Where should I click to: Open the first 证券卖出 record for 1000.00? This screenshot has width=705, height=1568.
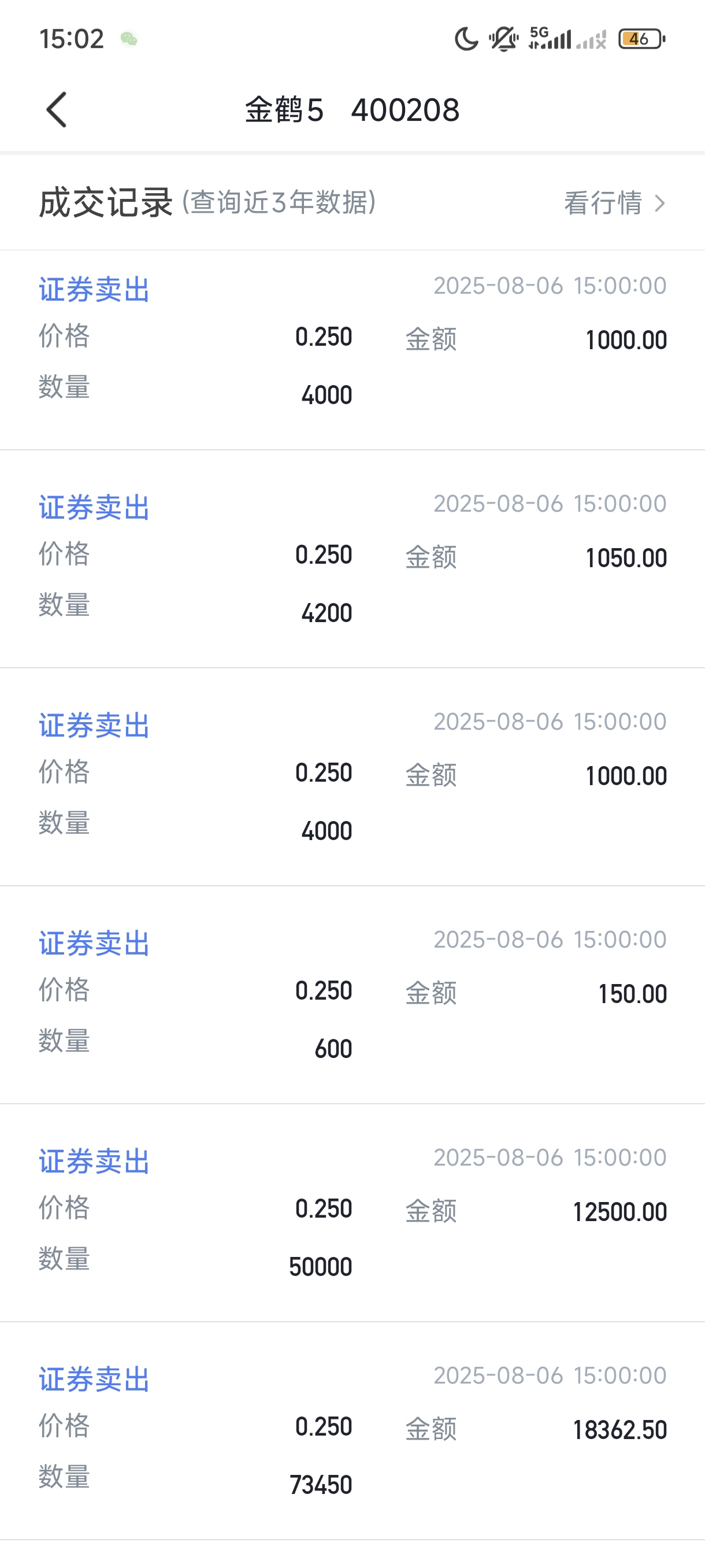[x=352, y=349]
